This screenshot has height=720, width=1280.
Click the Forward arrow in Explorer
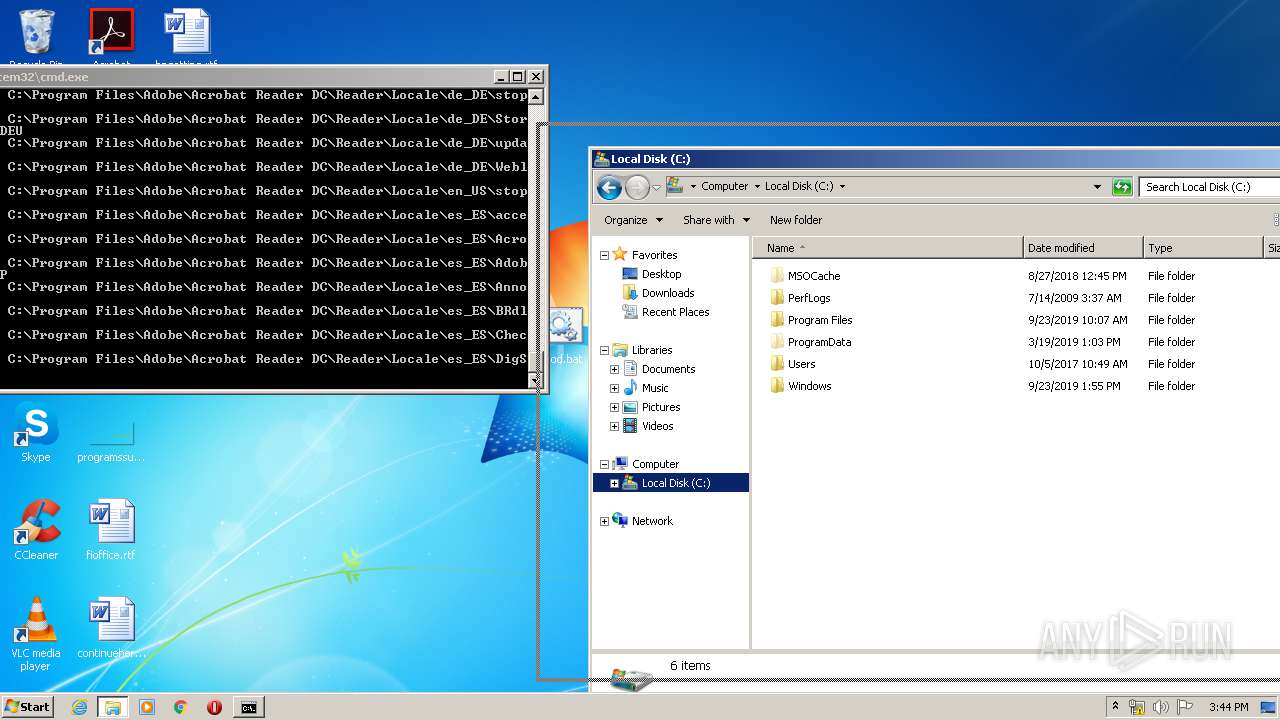pyautogui.click(x=637, y=187)
